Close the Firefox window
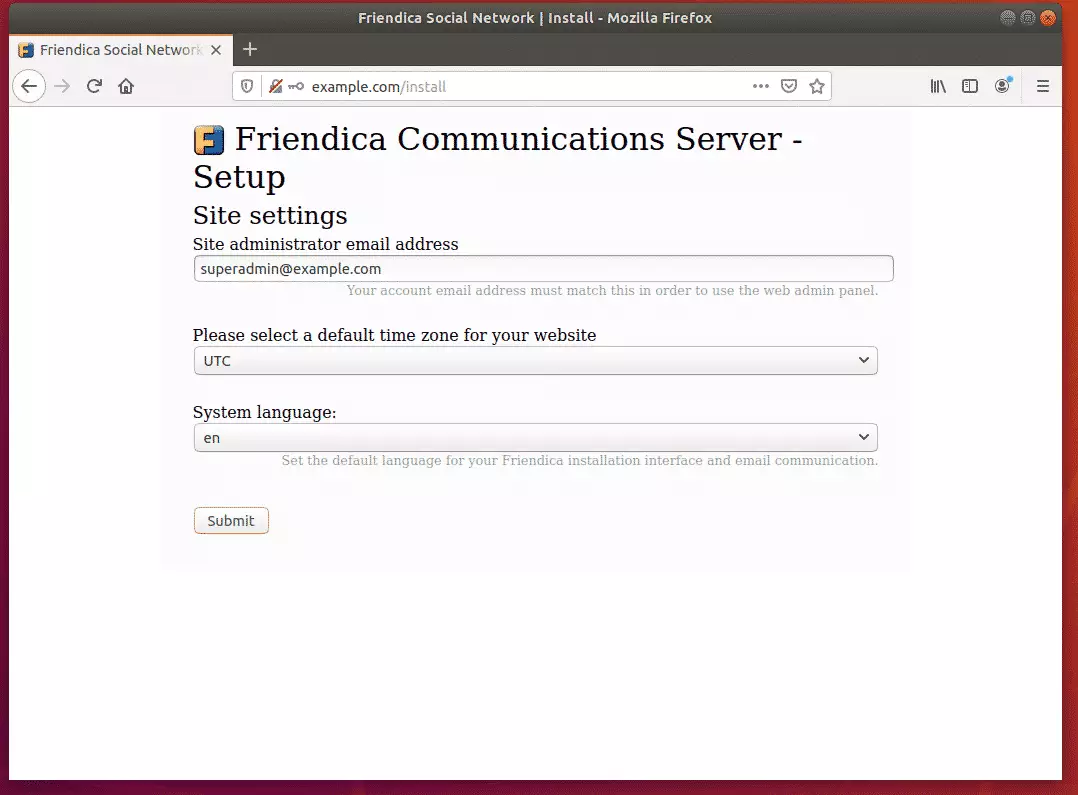 pos(1048,18)
